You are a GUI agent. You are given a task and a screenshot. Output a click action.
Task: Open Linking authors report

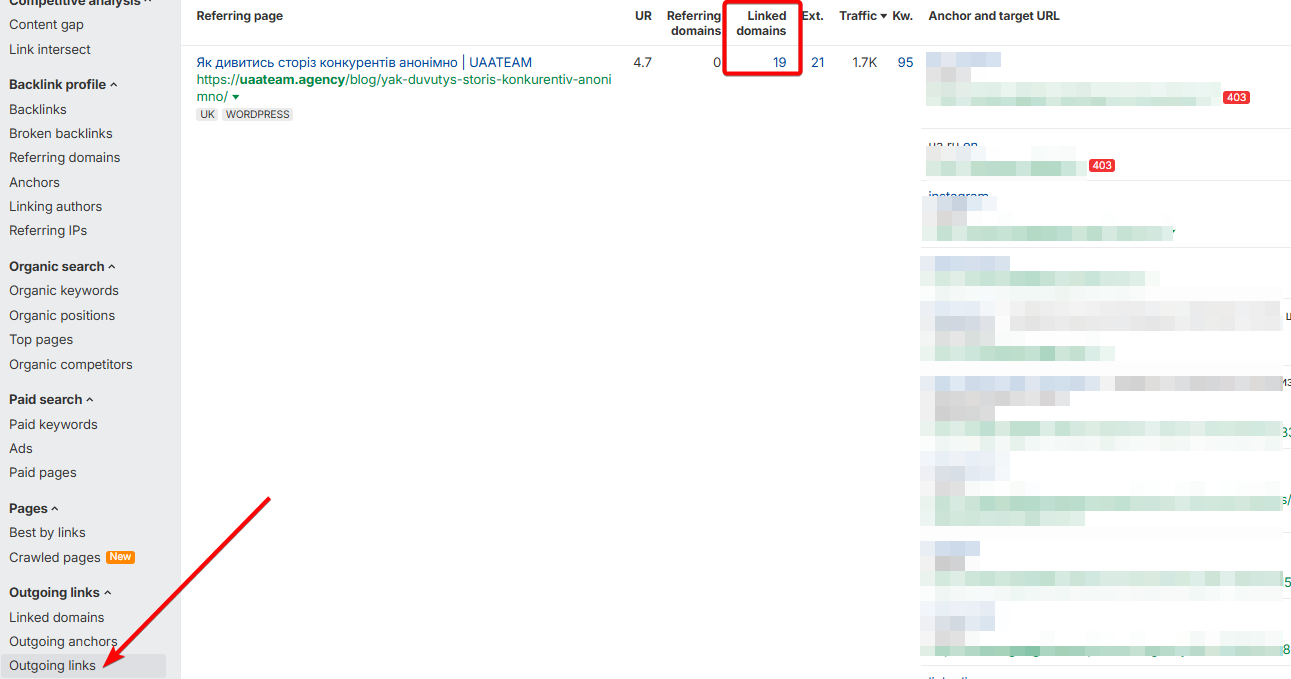pyautogui.click(x=56, y=207)
